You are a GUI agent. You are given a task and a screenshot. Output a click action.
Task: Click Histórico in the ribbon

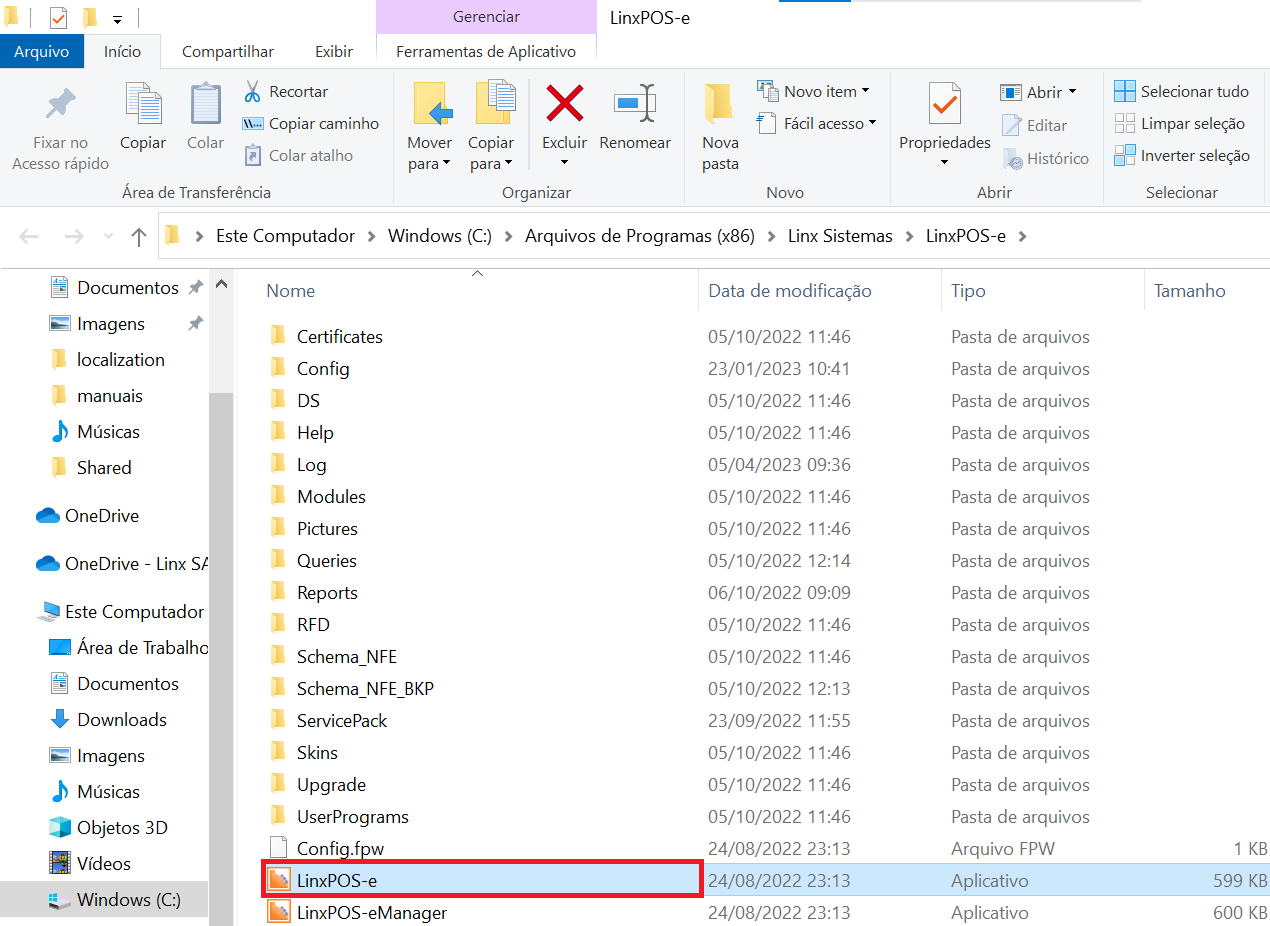(1045, 158)
